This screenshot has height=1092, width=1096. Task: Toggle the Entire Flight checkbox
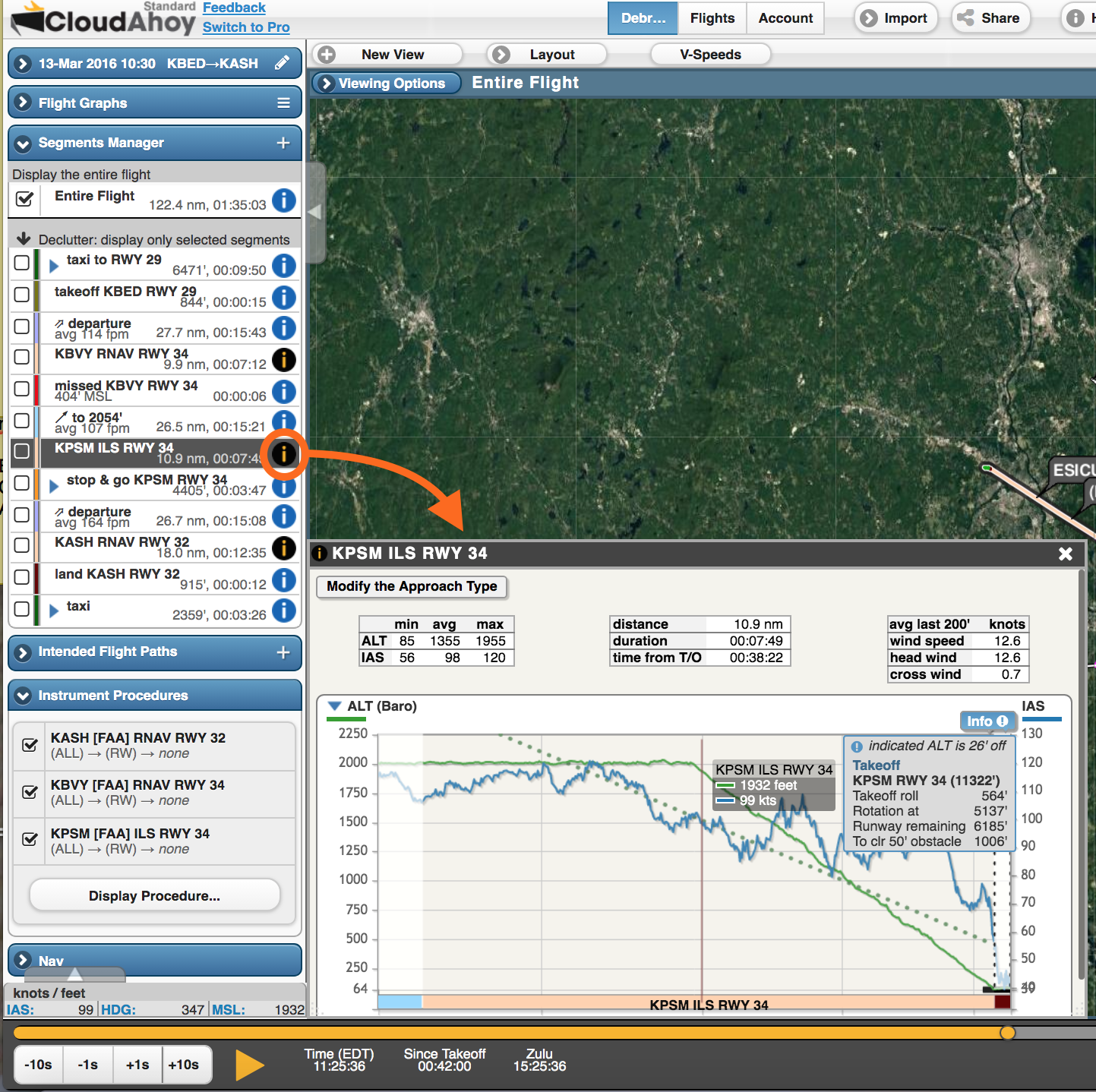coord(24,199)
